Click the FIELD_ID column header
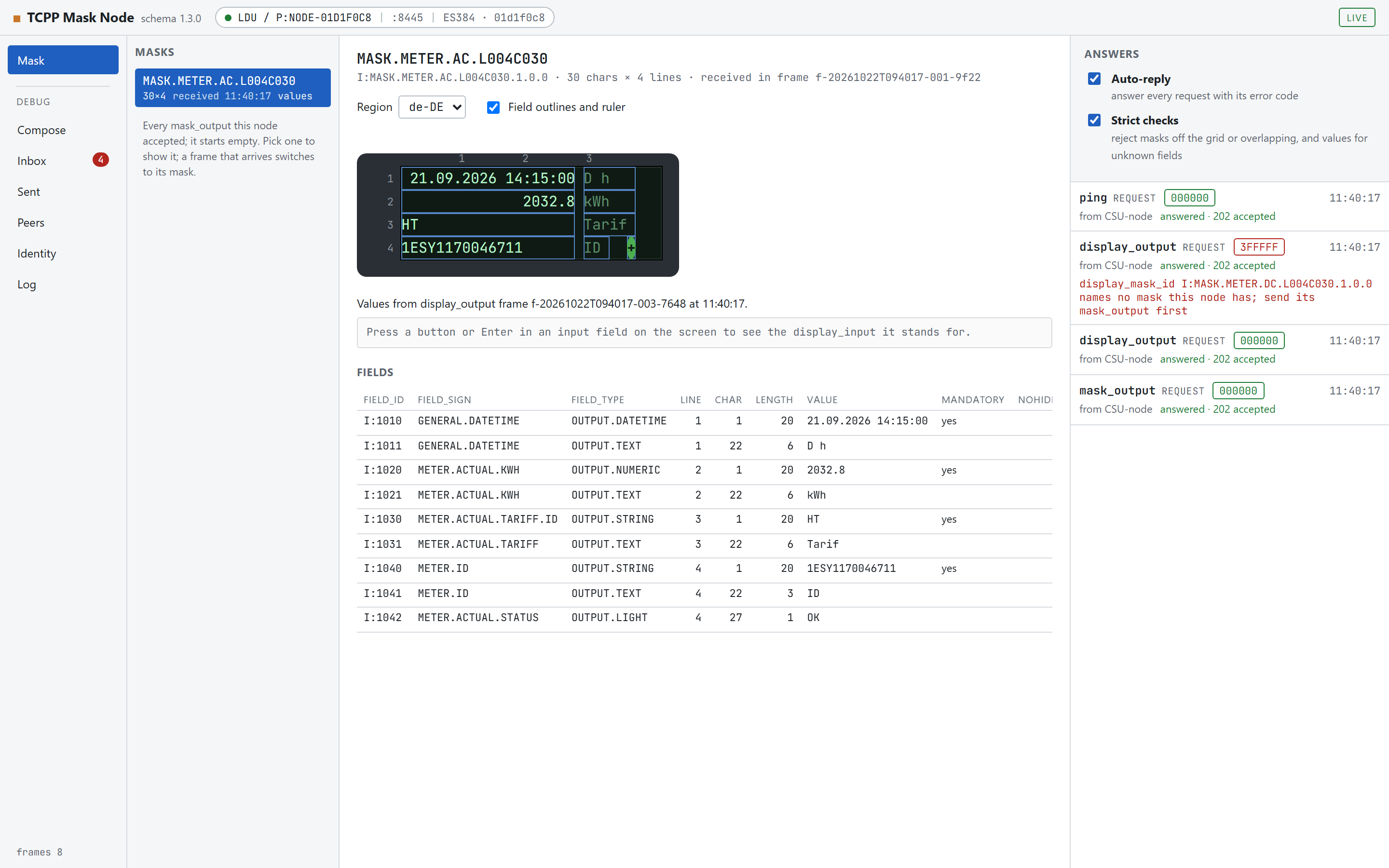 pyautogui.click(x=383, y=400)
